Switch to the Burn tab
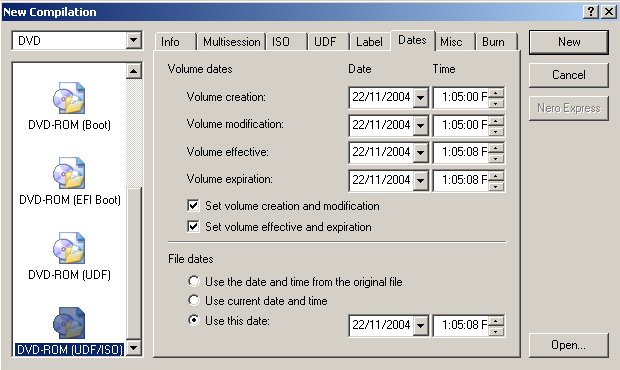620x370 pixels. (x=497, y=42)
